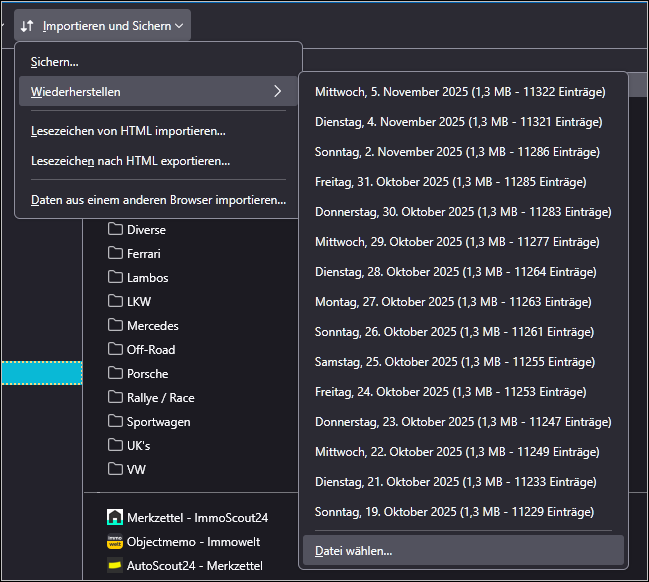The height and width of the screenshot is (582, 649).
Task: Click Datei wählen... to pick a file
Action: (x=354, y=550)
